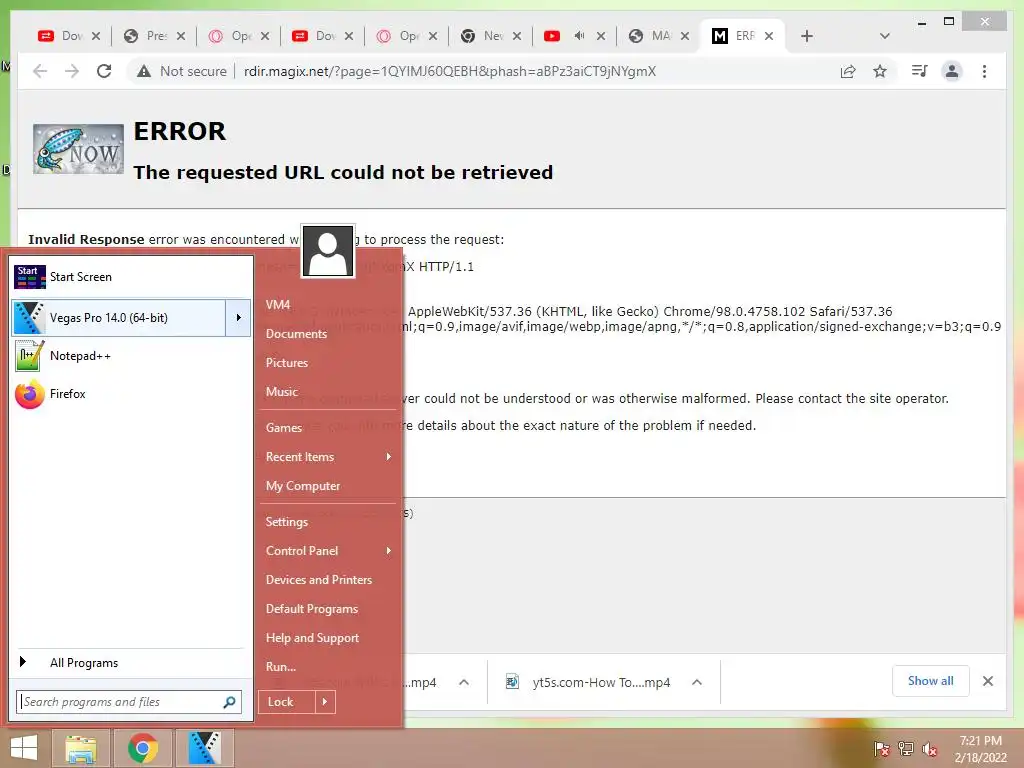Click the Lock button
The image size is (1024, 768).
[x=287, y=702]
